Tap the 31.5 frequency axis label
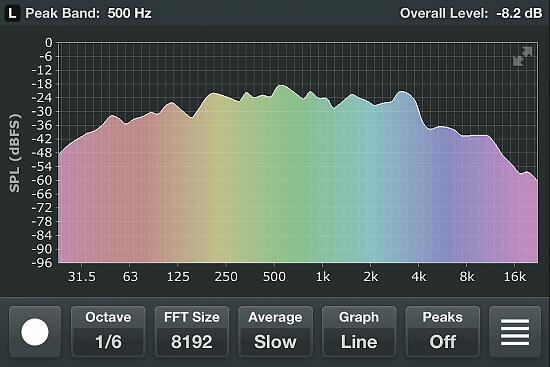 (x=82, y=276)
